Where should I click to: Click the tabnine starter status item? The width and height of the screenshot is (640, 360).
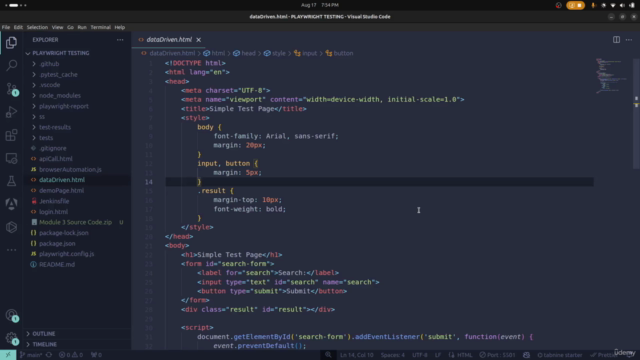pyautogui.click(x=560, y=355)
